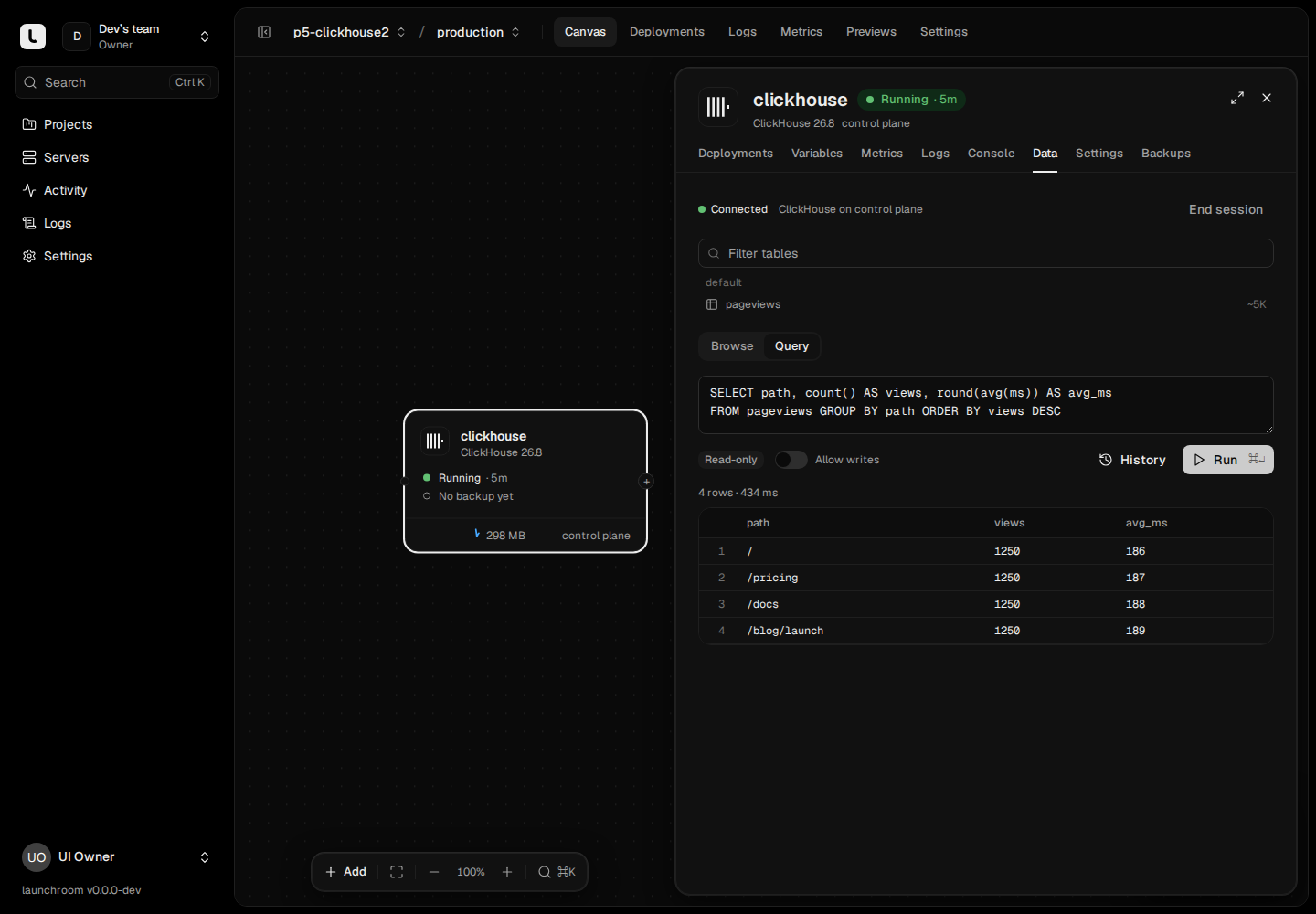Click into the SQL query editor
This screenshot has height=914, width=1316.
pos(986,405)
